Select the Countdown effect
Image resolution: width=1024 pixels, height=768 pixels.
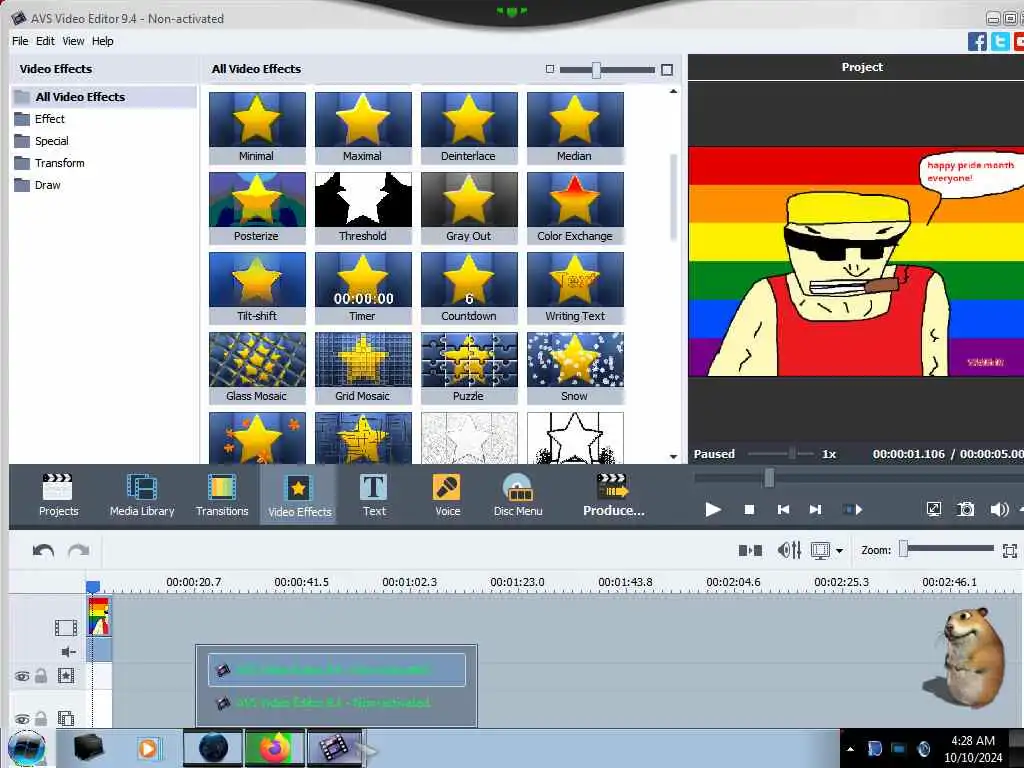pyautogui.click(x=469, y=288)
